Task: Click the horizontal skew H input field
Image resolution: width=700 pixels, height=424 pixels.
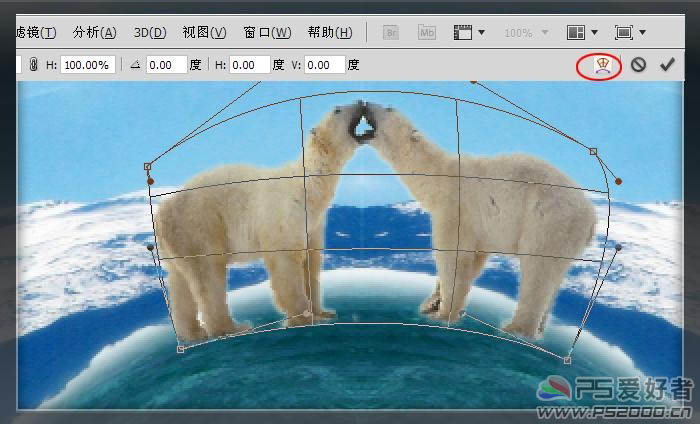Action: tap(249, 65)
